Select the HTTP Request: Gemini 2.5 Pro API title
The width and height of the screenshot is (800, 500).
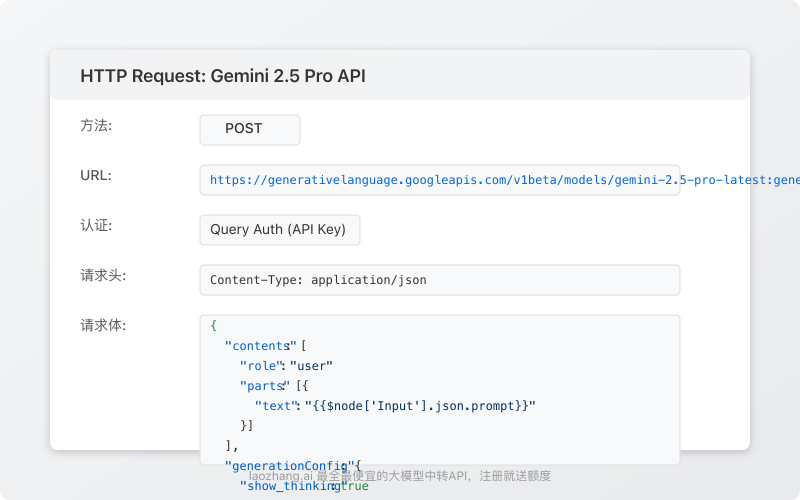point(223,76)
